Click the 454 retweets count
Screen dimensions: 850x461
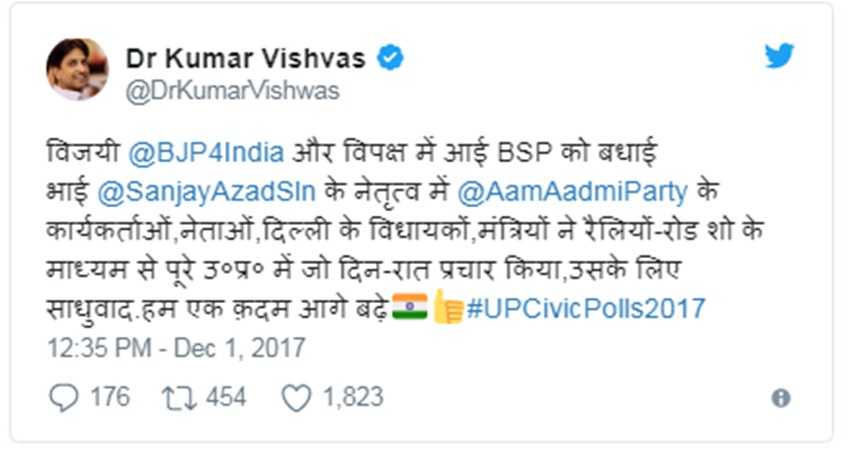click(x=226, y=398)
